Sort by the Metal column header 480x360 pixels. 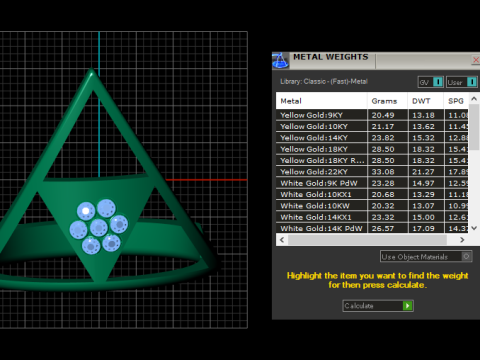pyautogui.click(x=321, y=101)
